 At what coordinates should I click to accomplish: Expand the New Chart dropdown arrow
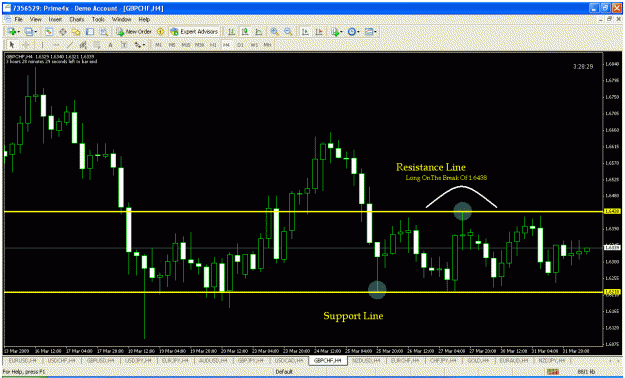(19, 32)
